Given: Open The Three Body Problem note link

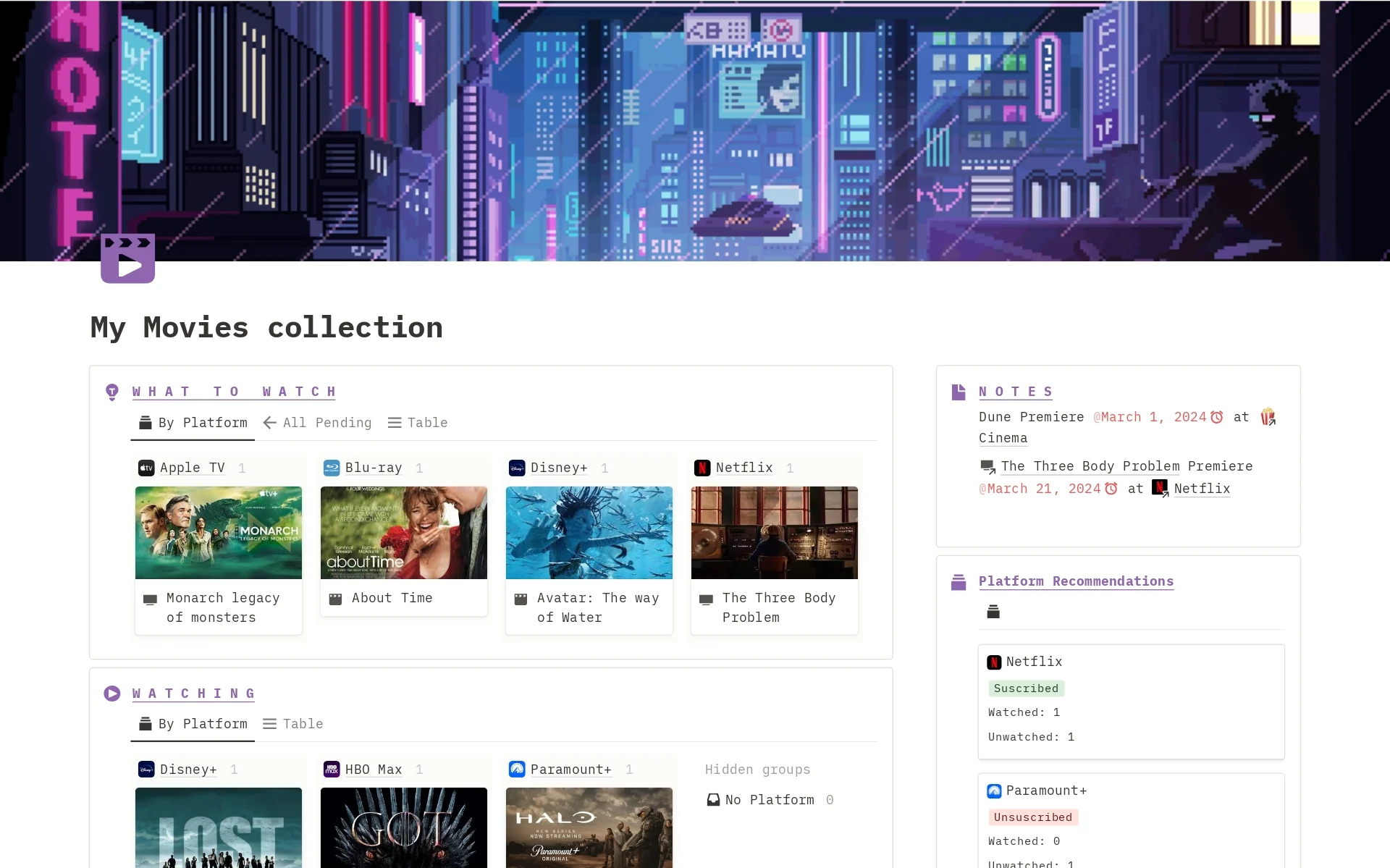Looking at the screenshot, I should click(x=1090, y=466).
